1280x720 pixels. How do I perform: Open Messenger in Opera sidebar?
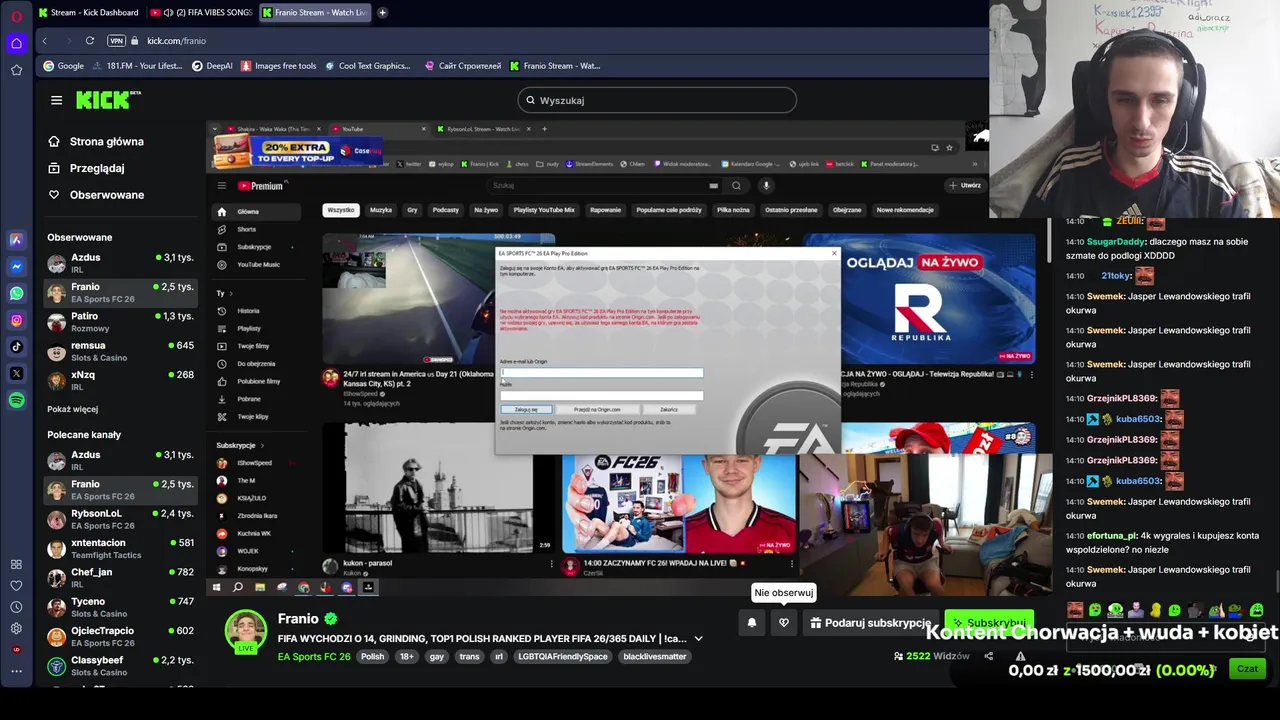(x=16, y=267)
